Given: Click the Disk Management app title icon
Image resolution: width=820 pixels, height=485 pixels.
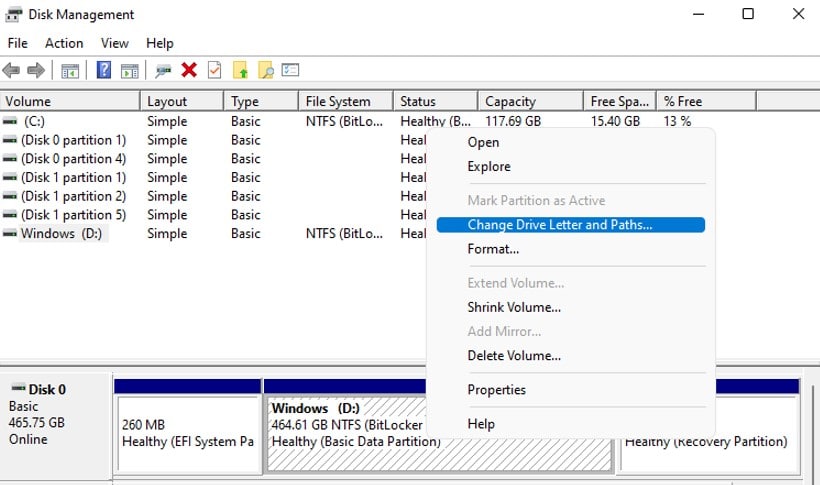Looking at the screenshot, I should (14, 15).
